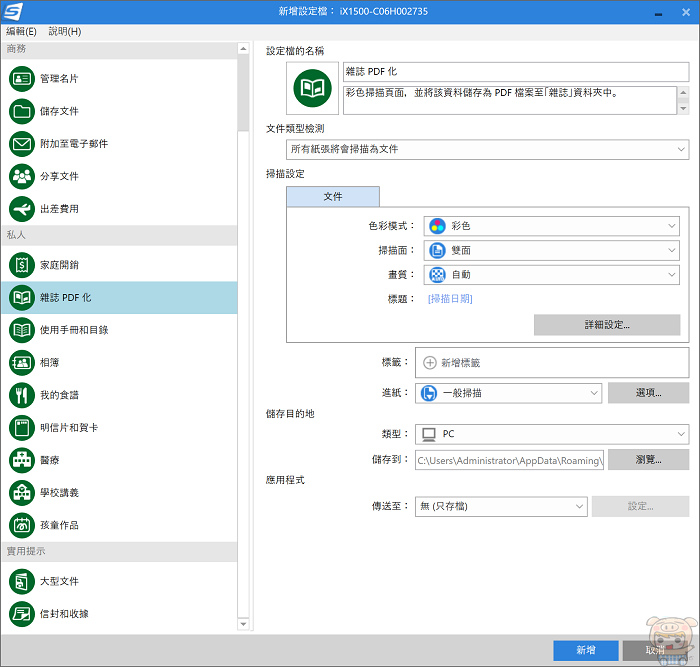Select the 儲存文件 folder icon
Viewport: 700px width, 667px height.
coord(22,111)
